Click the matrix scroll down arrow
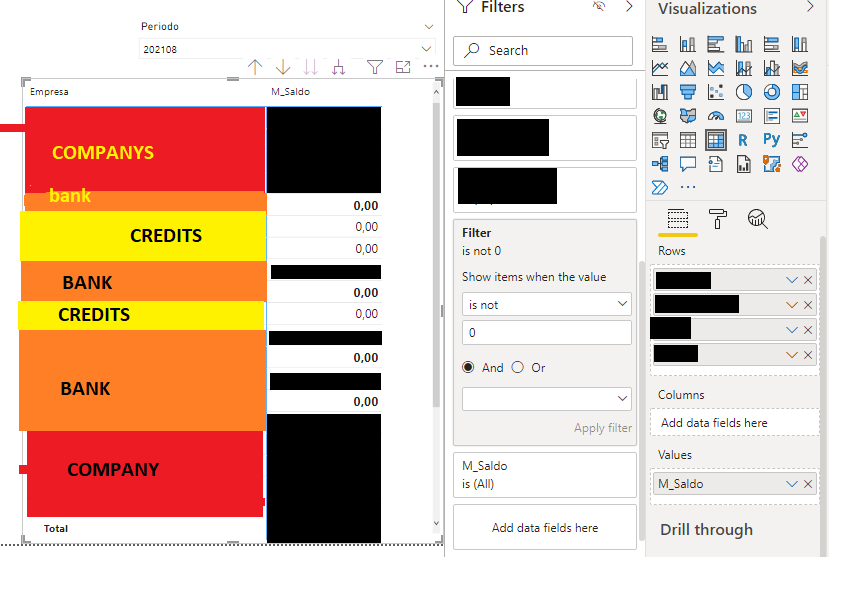Screen dimensions: 864x592 click(436, 523)
